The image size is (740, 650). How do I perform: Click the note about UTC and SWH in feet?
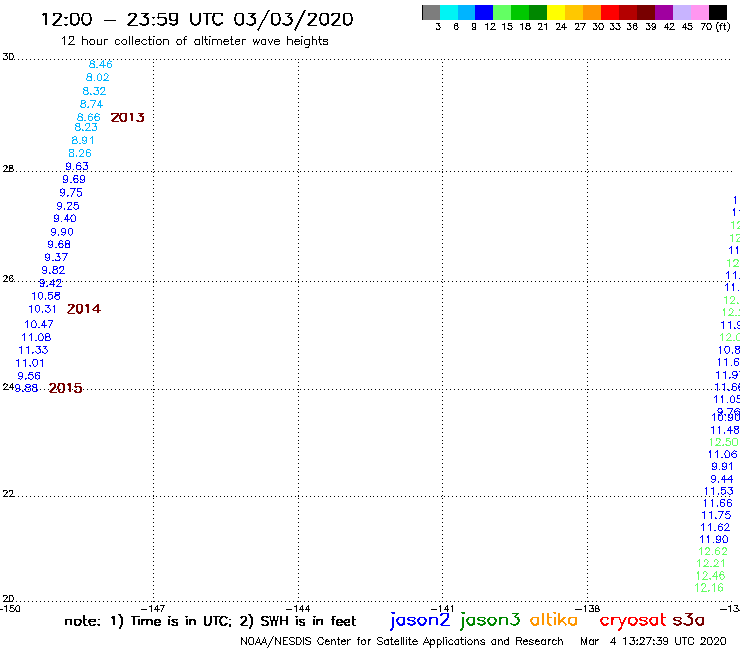point(210,621)
